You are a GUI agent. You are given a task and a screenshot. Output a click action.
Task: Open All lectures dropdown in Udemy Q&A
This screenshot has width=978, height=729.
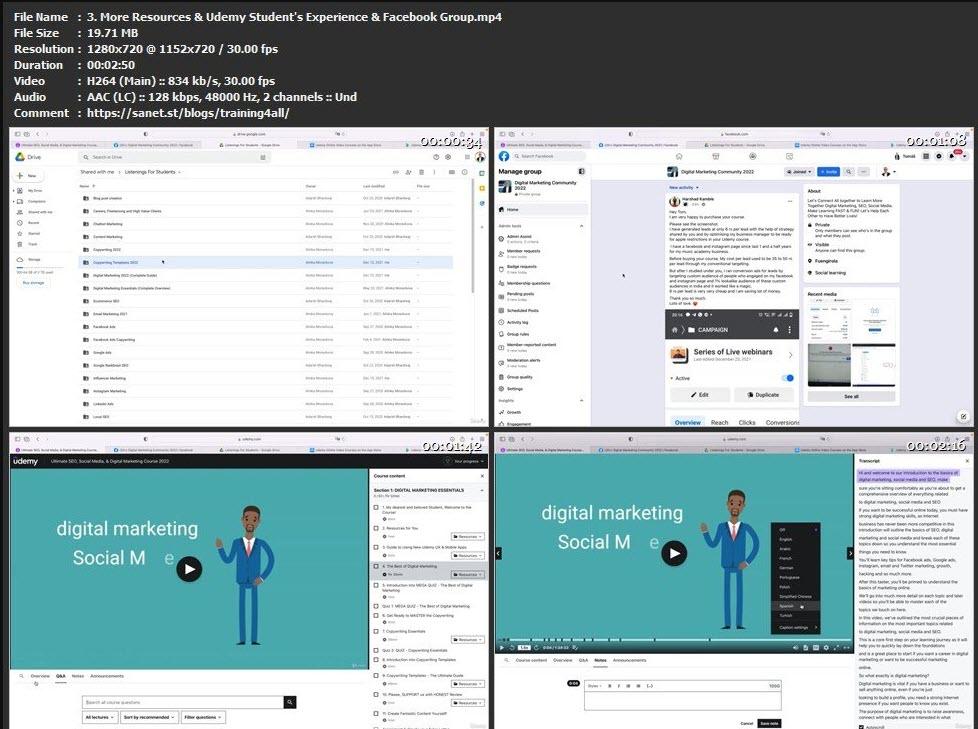pyautogui.click(x=99, y=717)
